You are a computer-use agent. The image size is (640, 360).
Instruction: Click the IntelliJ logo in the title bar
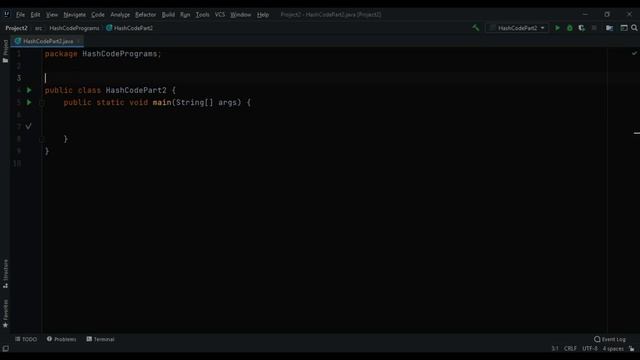coord(7,14)
